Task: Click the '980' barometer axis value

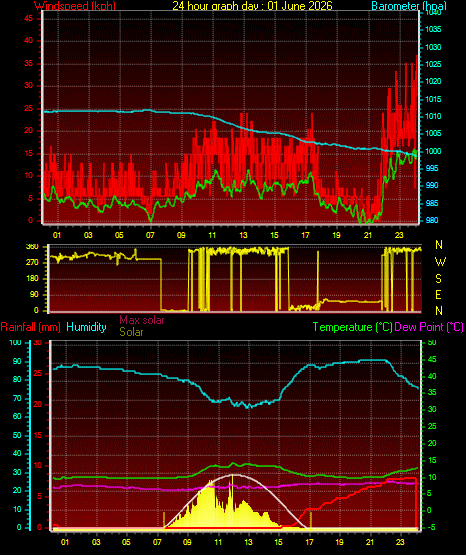Action: (x=431, y=220)
